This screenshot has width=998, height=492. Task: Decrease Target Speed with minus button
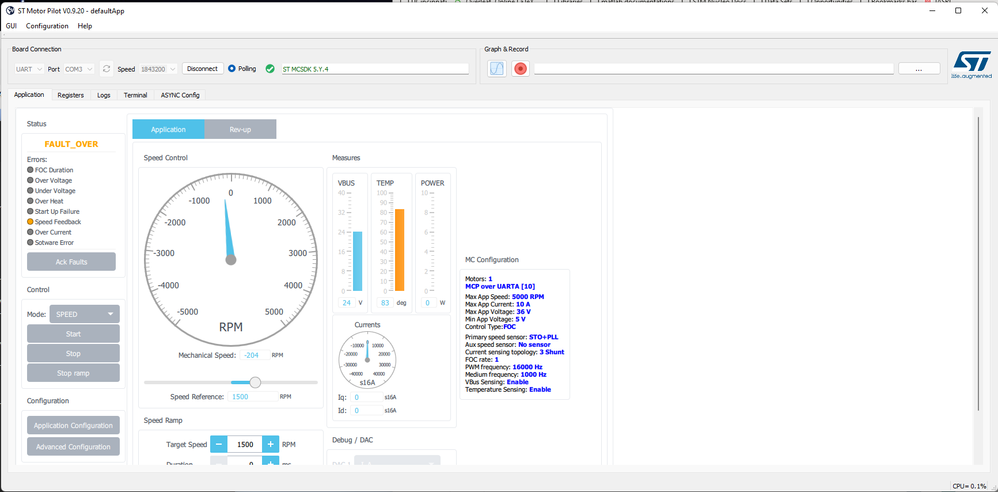pos(218,444)
